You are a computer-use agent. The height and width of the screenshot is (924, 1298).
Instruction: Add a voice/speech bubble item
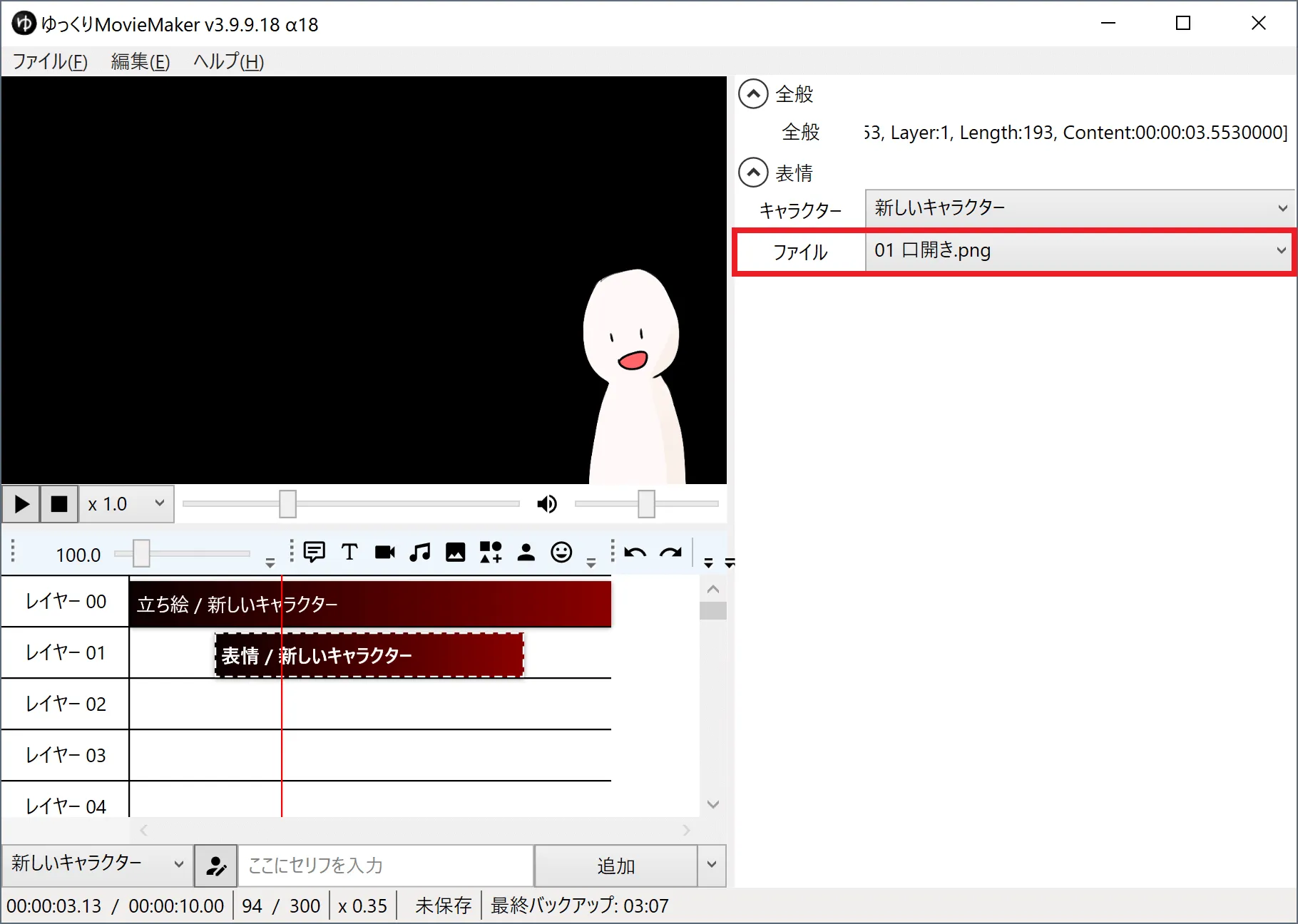coord(314,552)
